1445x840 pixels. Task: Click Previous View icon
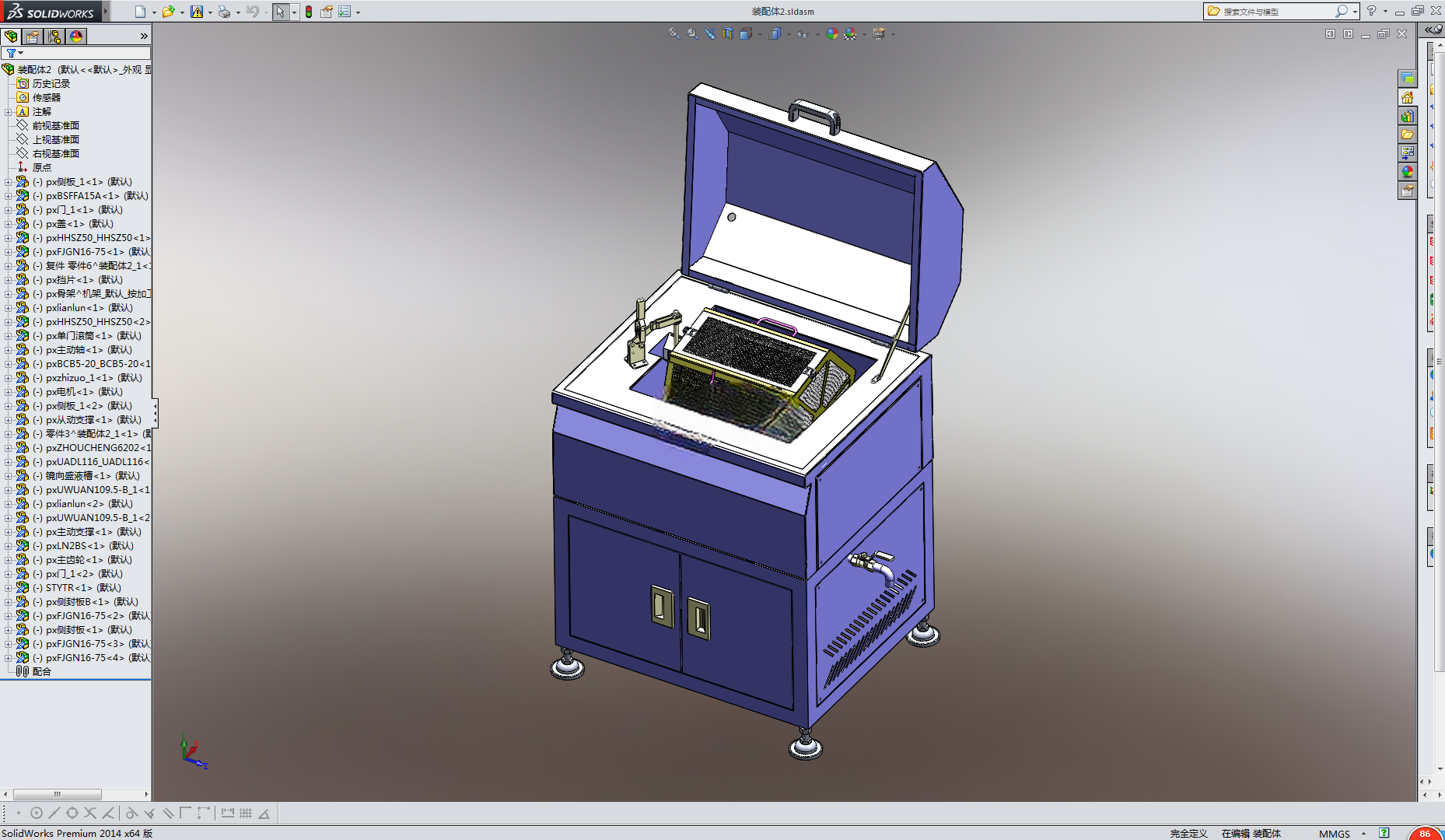(x=710, y=33)
